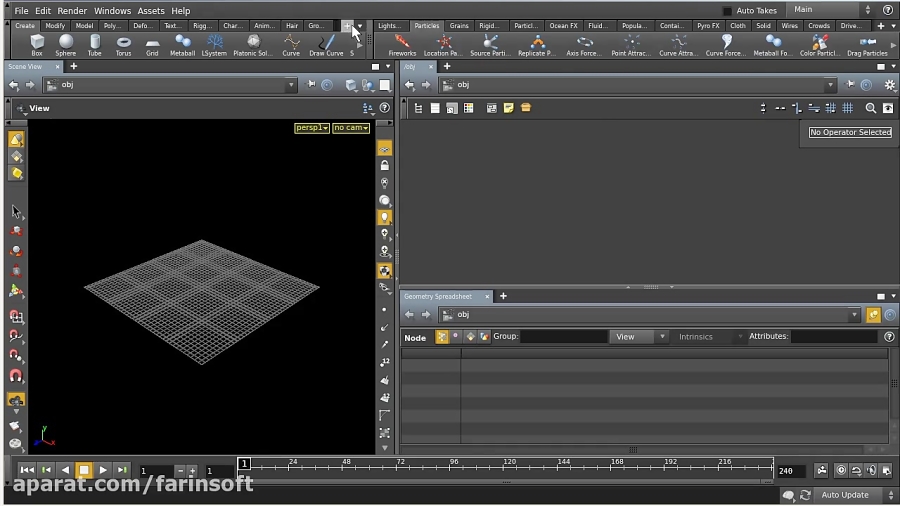Open the Windows menu
900x506 pixels.
pyautogui.click(x=112, y=10)
